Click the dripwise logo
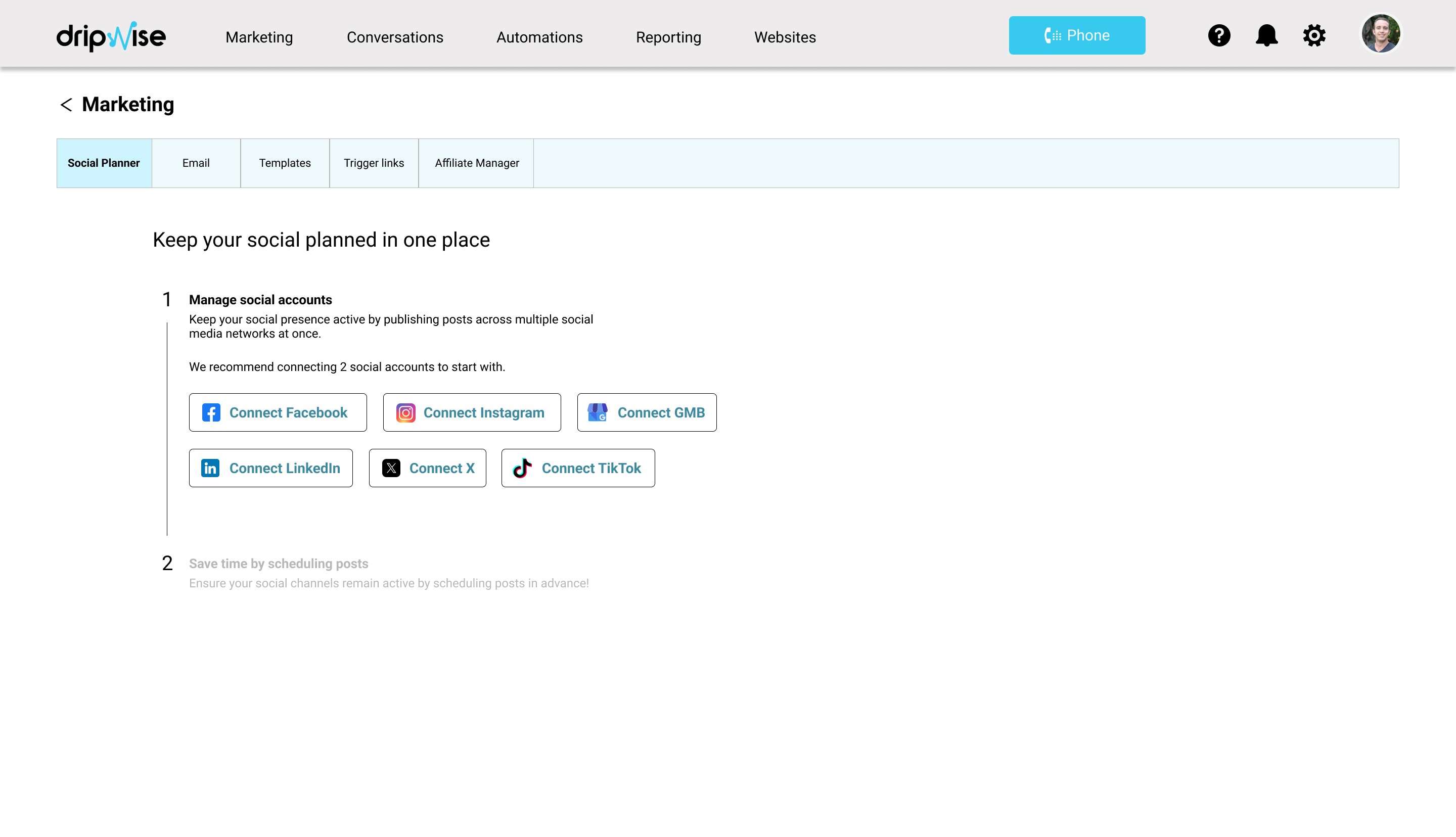This screenshot has width=1456, height=837. pos(111,36)
